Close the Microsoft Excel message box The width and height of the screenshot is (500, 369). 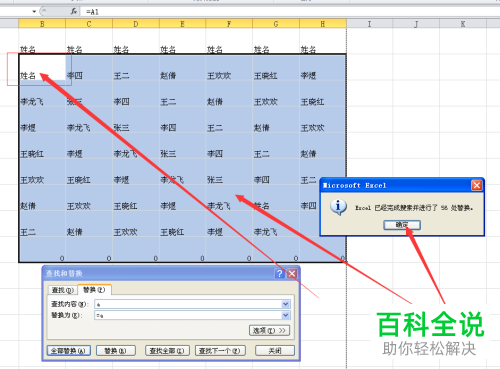point(477,185)
